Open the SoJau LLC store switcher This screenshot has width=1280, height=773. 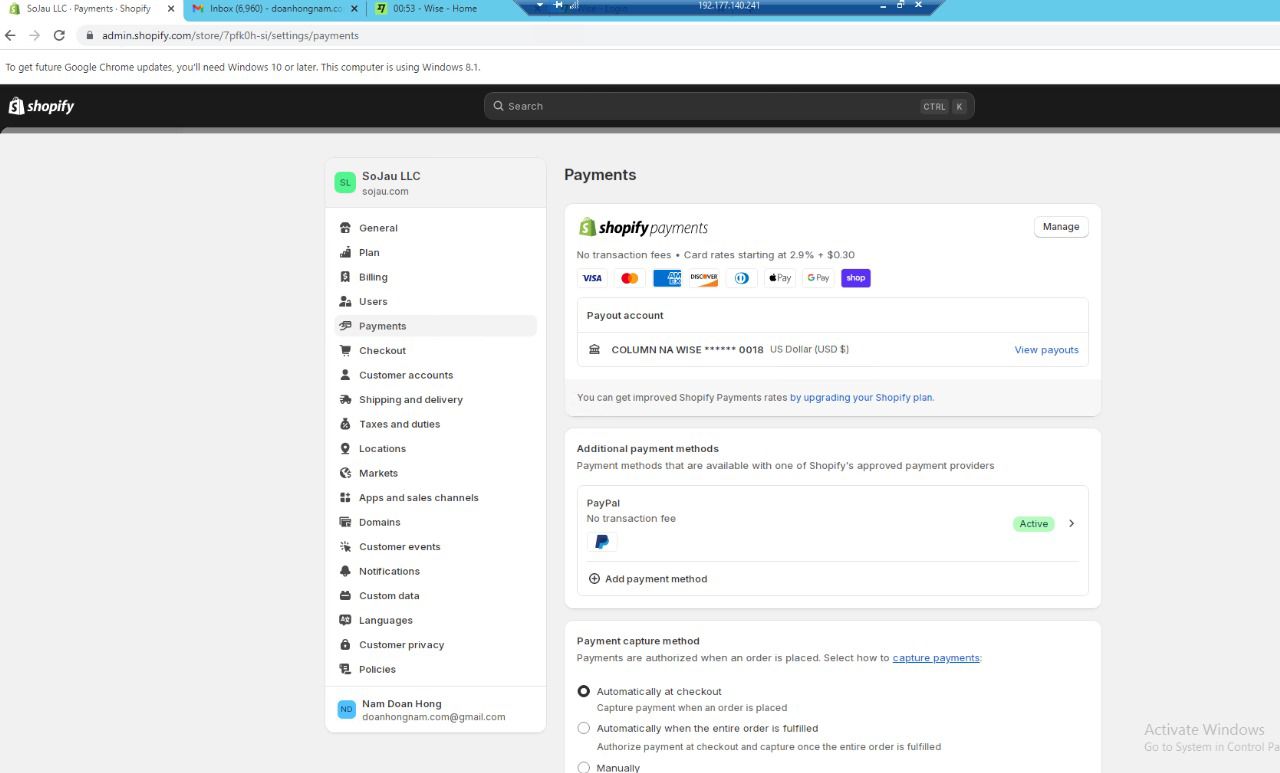coord(435,183)
